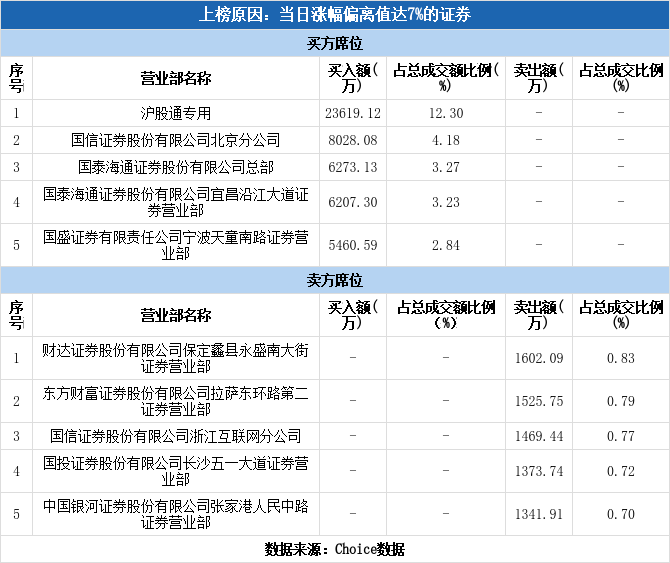Select 国盛证券宁波天童南路证券营业部 row name
This screenshot has width=670, height=563.
pos(176,245)
